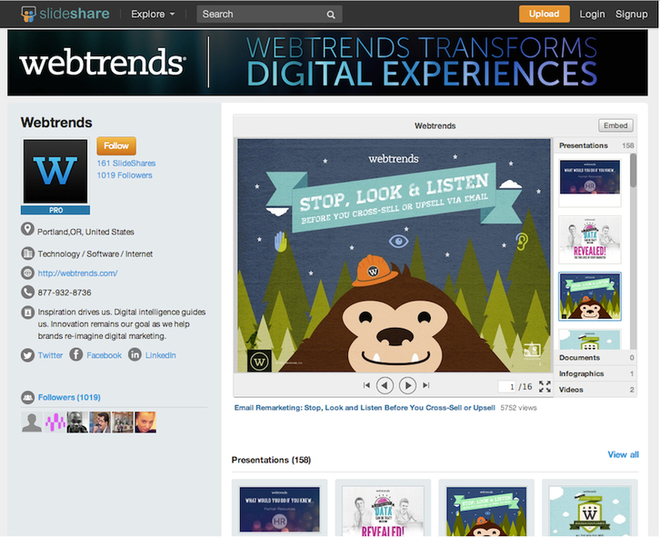Open the last follower avatar photo
Screen dimensions: 660x537
(x=145, y=422)
